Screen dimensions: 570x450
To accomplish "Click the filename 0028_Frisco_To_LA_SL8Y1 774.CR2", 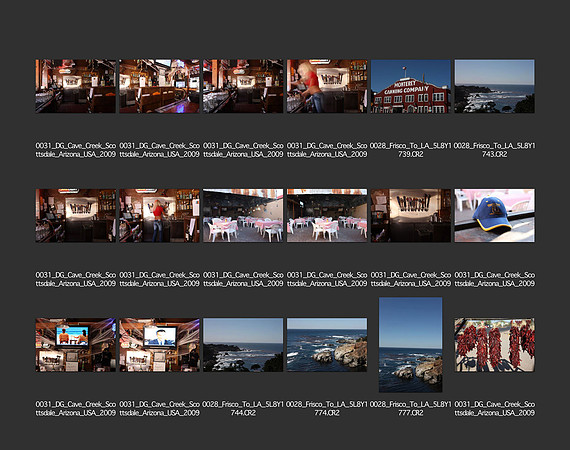I will [x=327, y=409].
